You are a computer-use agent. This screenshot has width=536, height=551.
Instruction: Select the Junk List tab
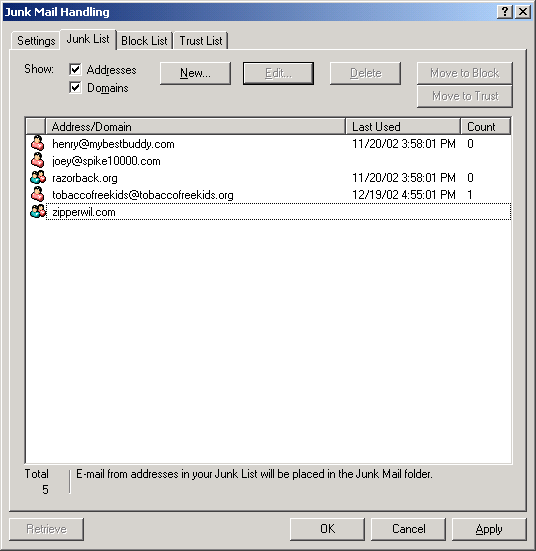88,39
